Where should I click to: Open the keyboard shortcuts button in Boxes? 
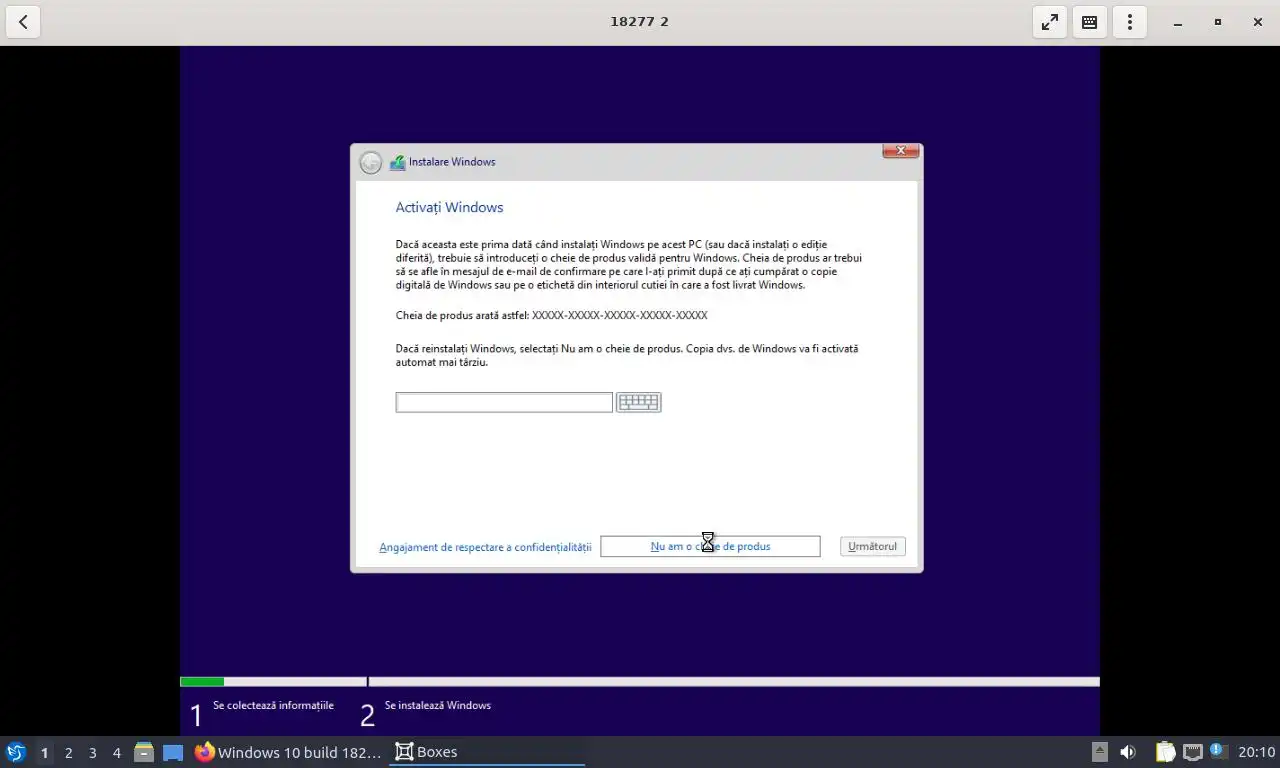(x=1090, y=22)
